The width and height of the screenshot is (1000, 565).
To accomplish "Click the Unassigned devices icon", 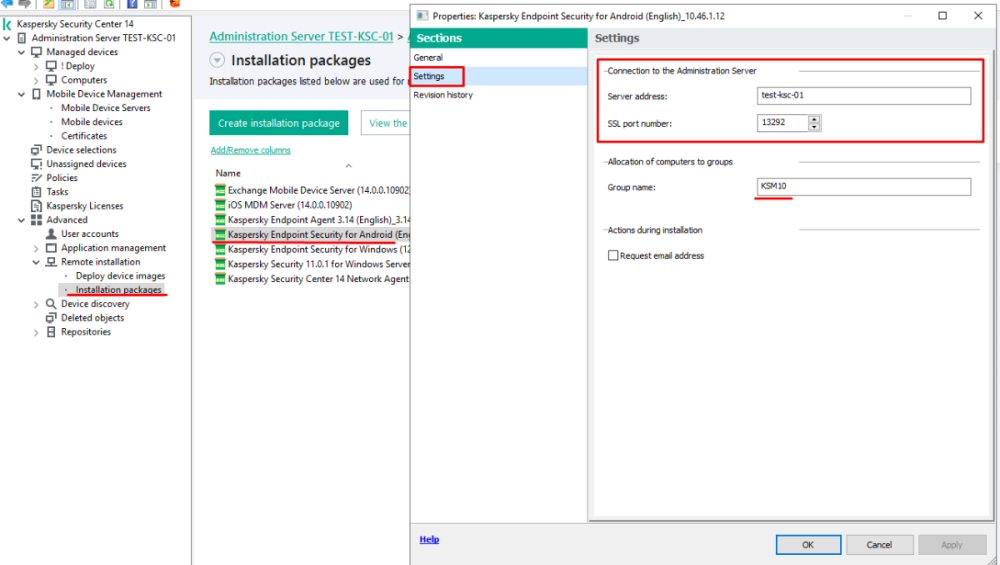I will [x=36, y=164].
